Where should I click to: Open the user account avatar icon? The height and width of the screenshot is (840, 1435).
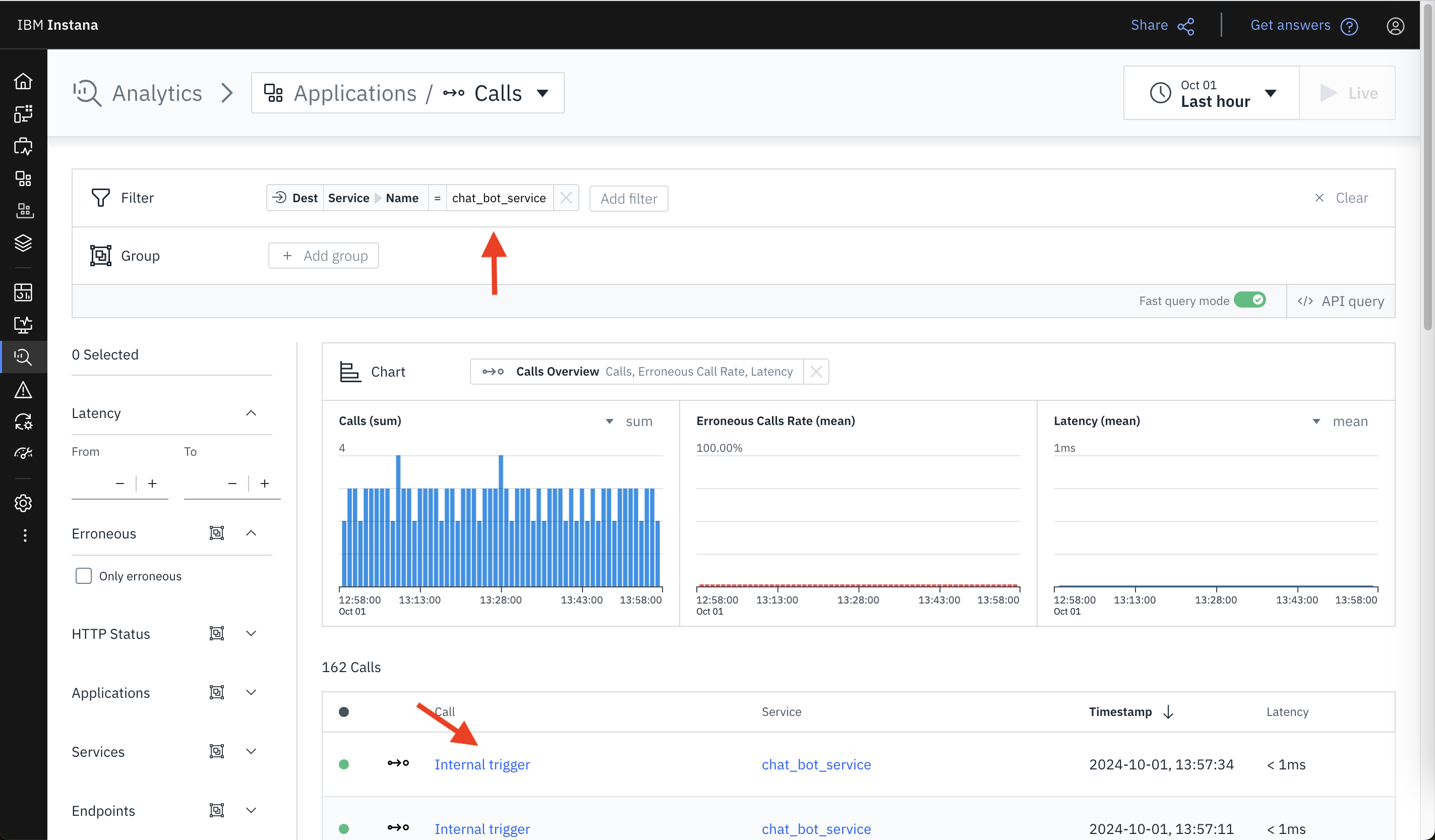tap(1395, 26)
